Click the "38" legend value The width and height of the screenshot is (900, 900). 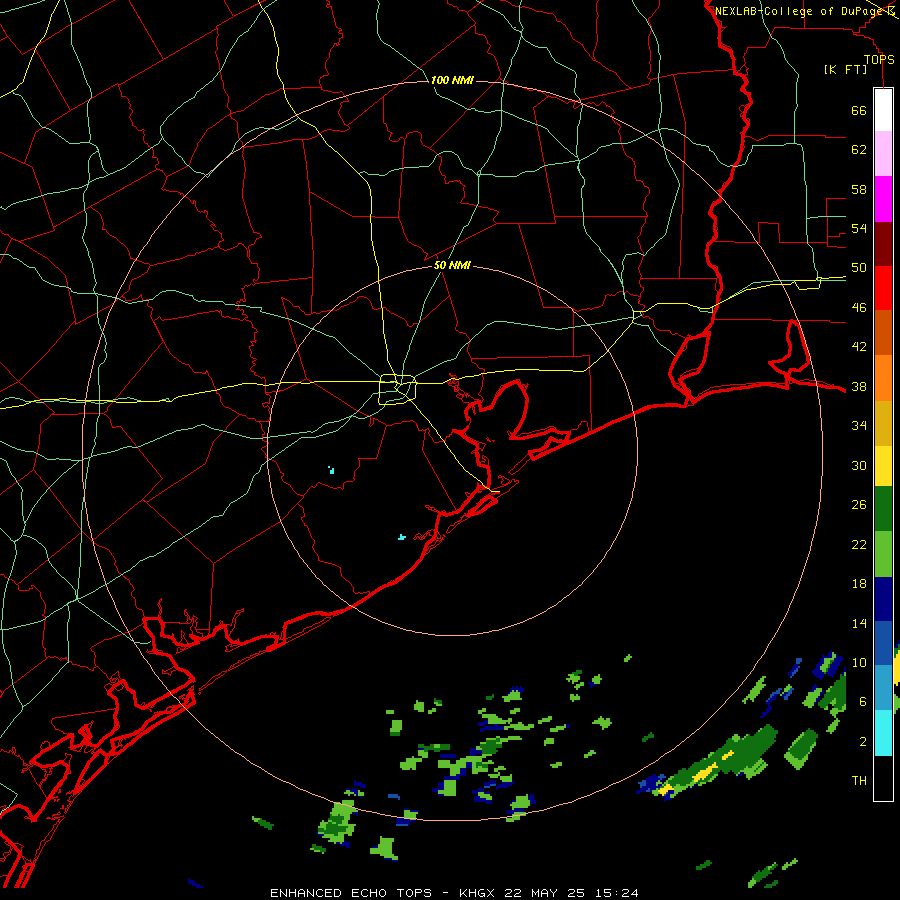click(x=859, y=386)
